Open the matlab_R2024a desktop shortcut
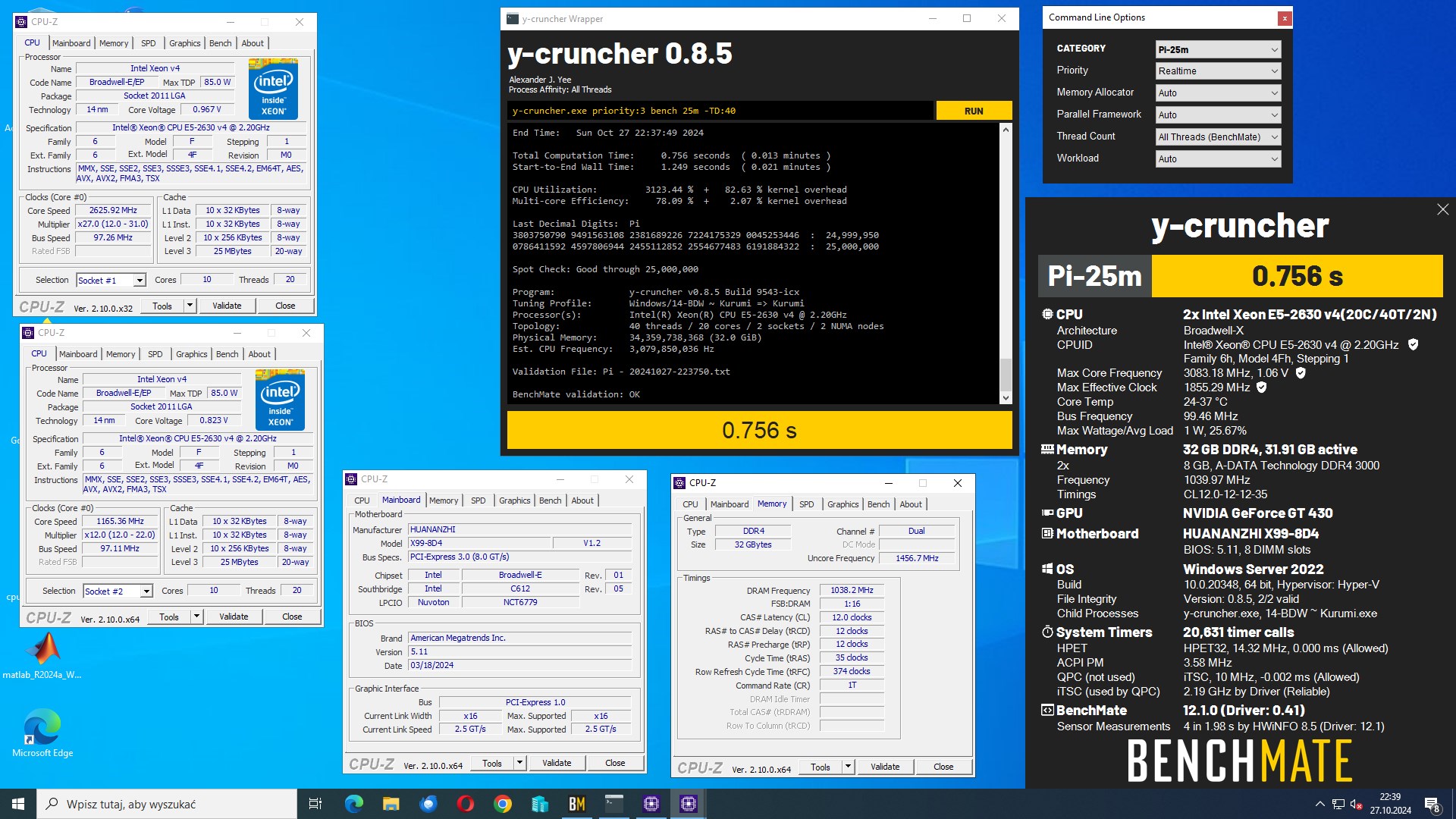This screenshot has width=1456, height=819. click(x=42, y=656)
